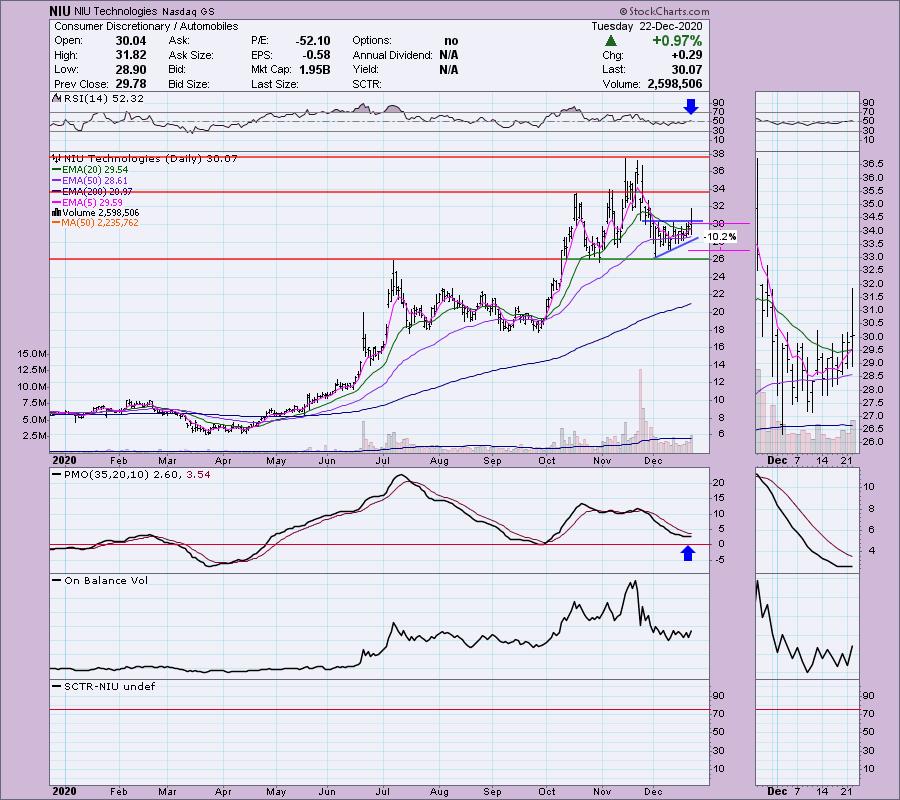Click the percentage change +0.97%
900x800 pixels.
[x=677, y=41]
